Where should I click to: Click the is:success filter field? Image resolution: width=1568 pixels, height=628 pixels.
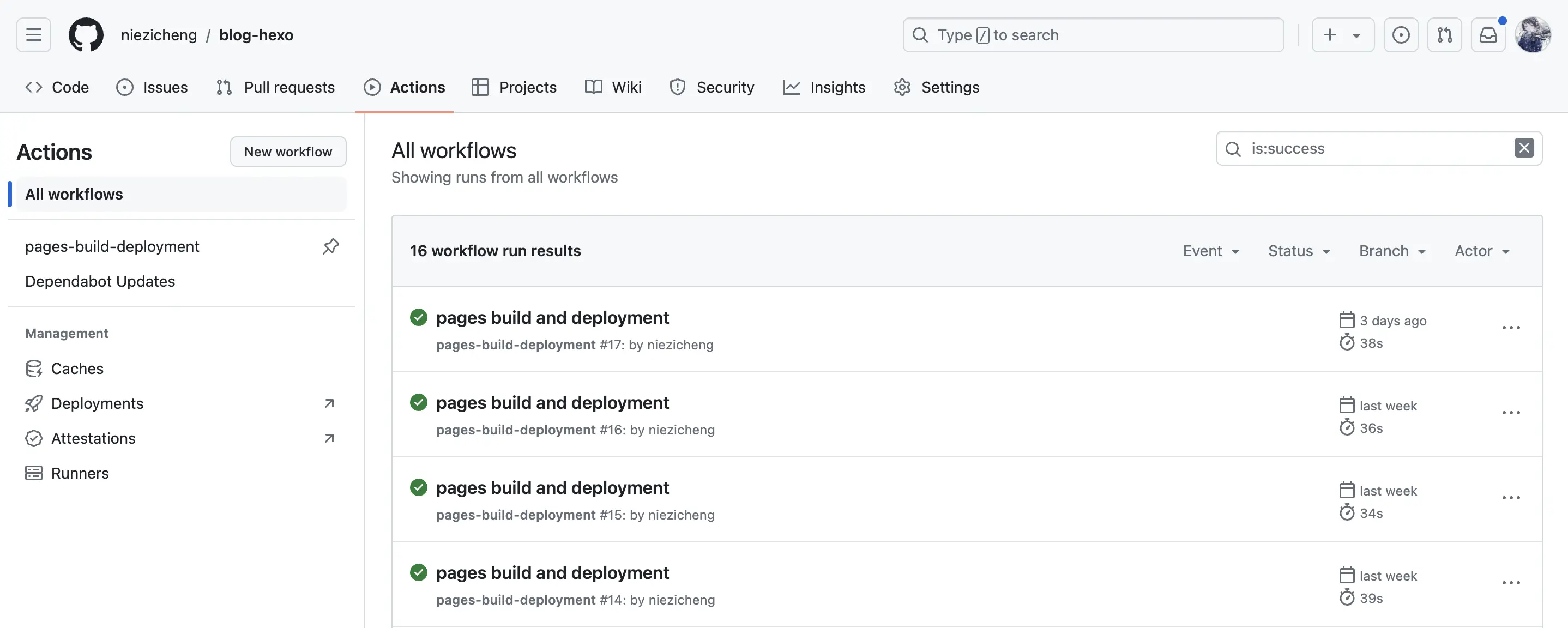1378,148
